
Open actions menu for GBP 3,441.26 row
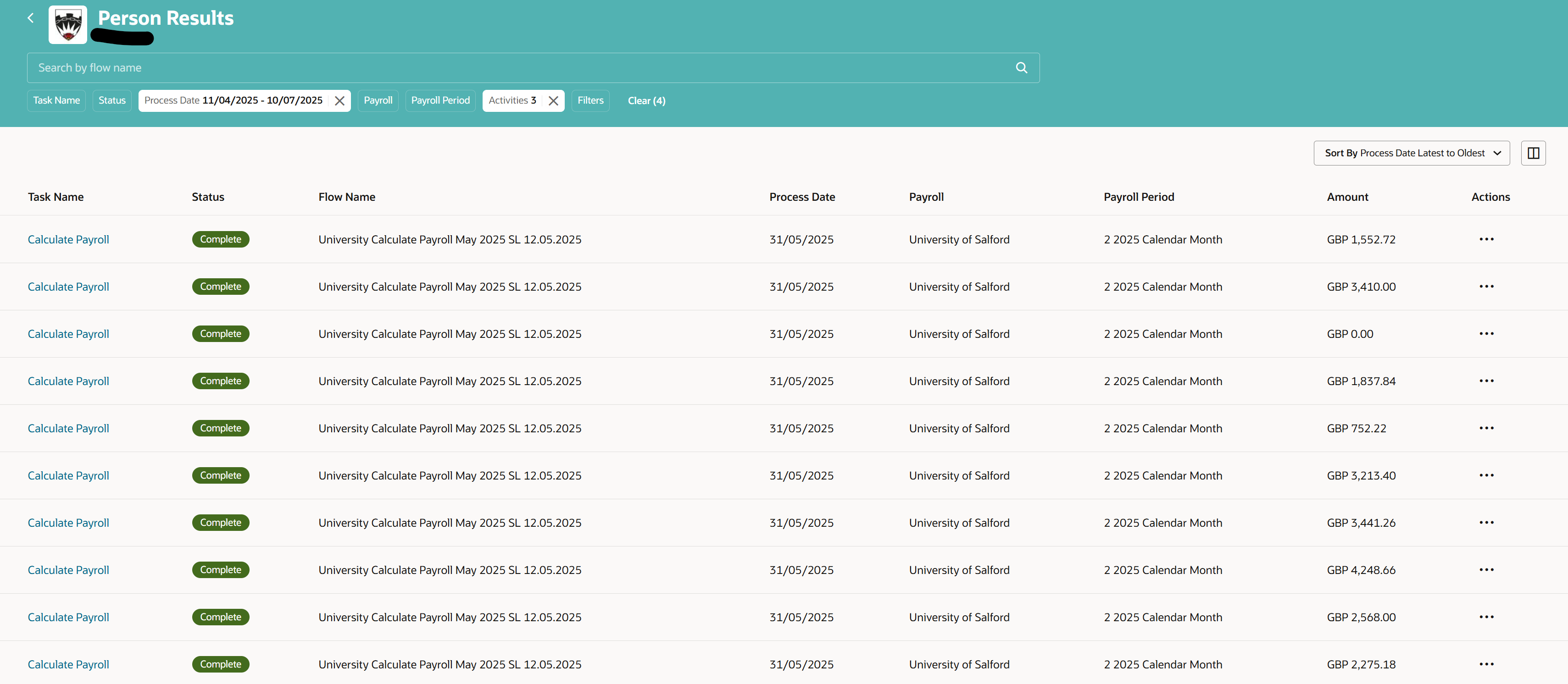pyautogui.click(x=1486, y=523)
